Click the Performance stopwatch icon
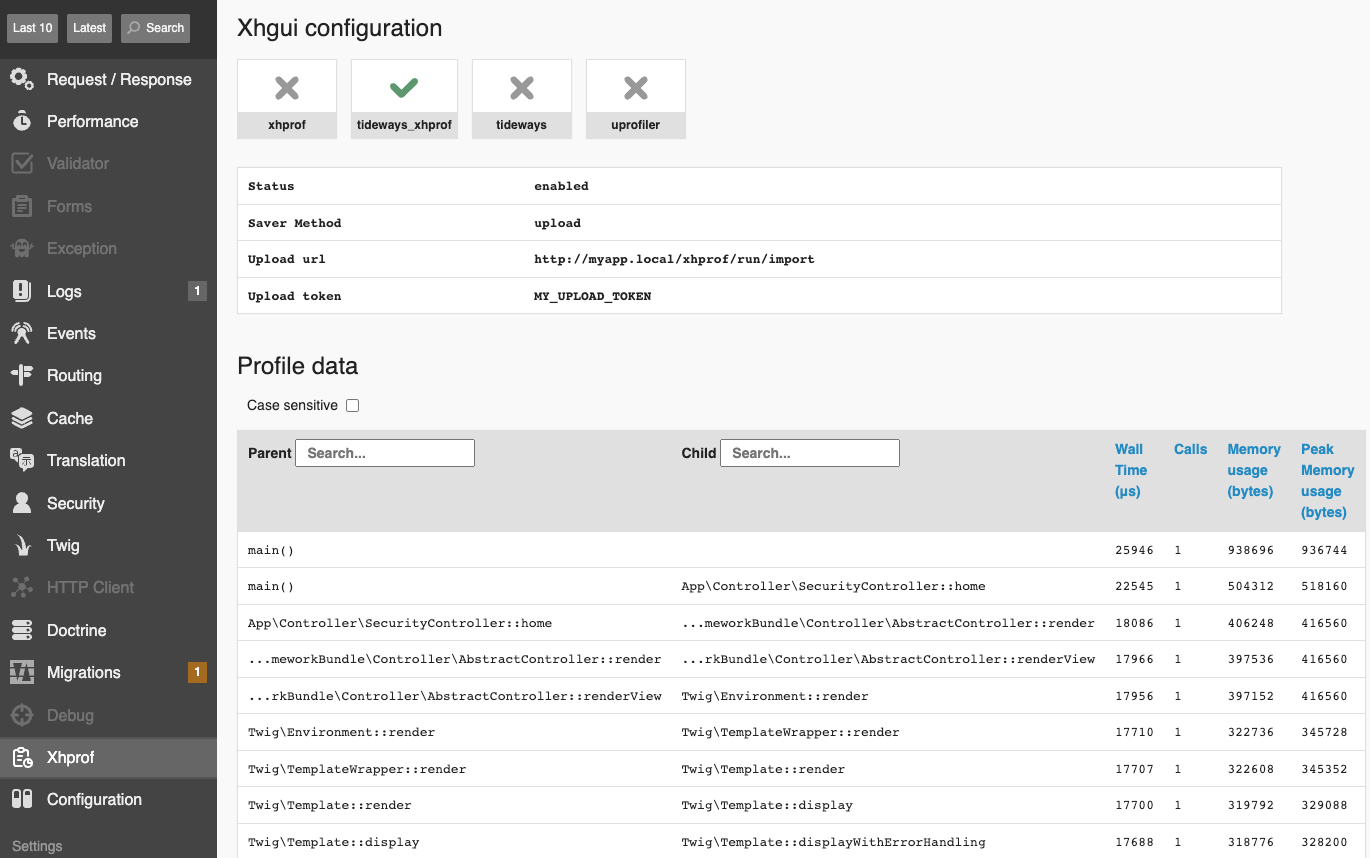1370x858 pixels. (x=22, y=121)
